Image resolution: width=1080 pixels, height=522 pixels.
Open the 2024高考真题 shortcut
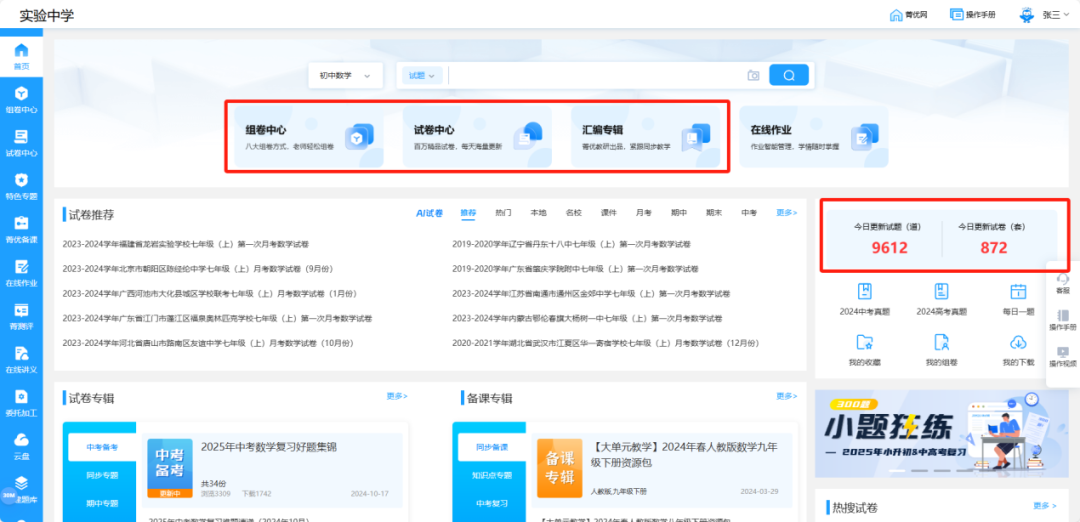coord(942,300)
